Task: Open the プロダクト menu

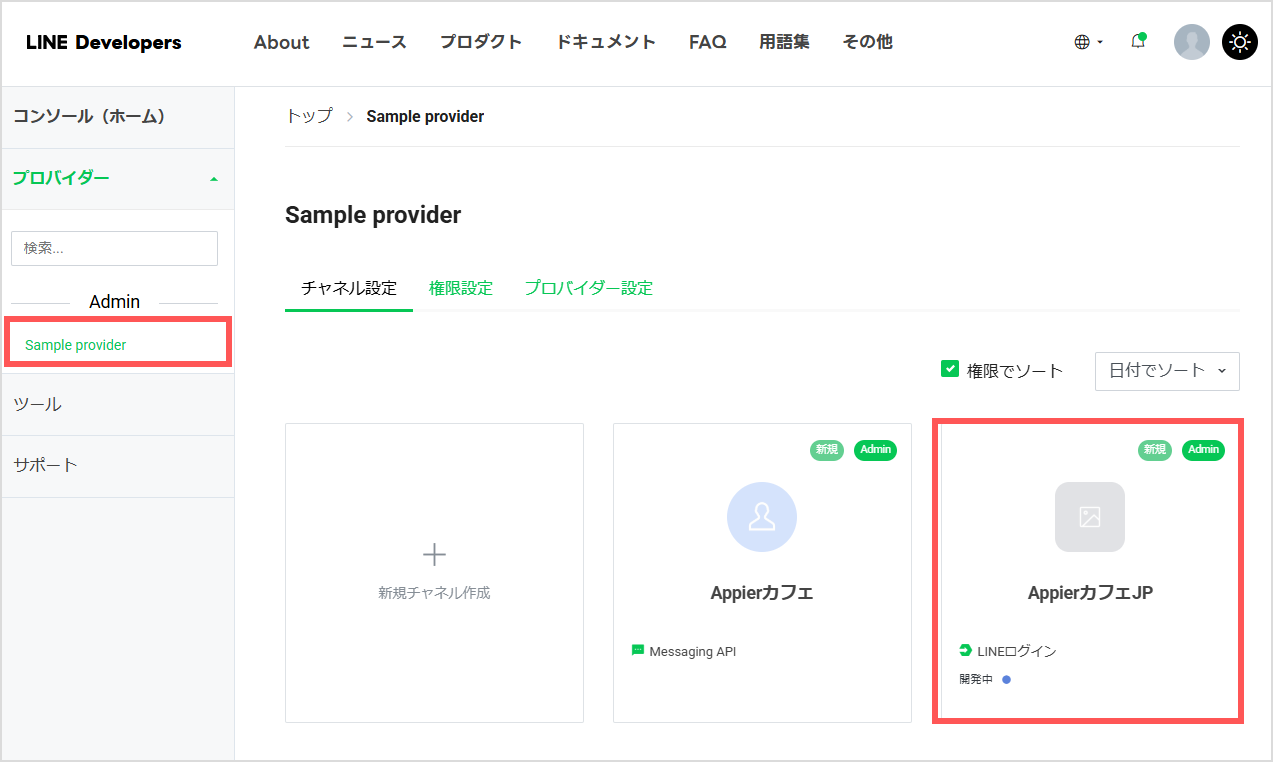Action: (481, 42)
